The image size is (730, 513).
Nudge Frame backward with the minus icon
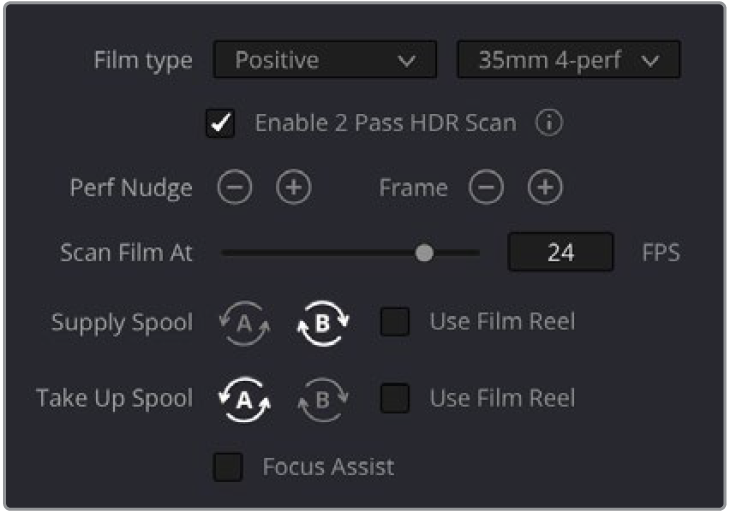coord(486,187)
